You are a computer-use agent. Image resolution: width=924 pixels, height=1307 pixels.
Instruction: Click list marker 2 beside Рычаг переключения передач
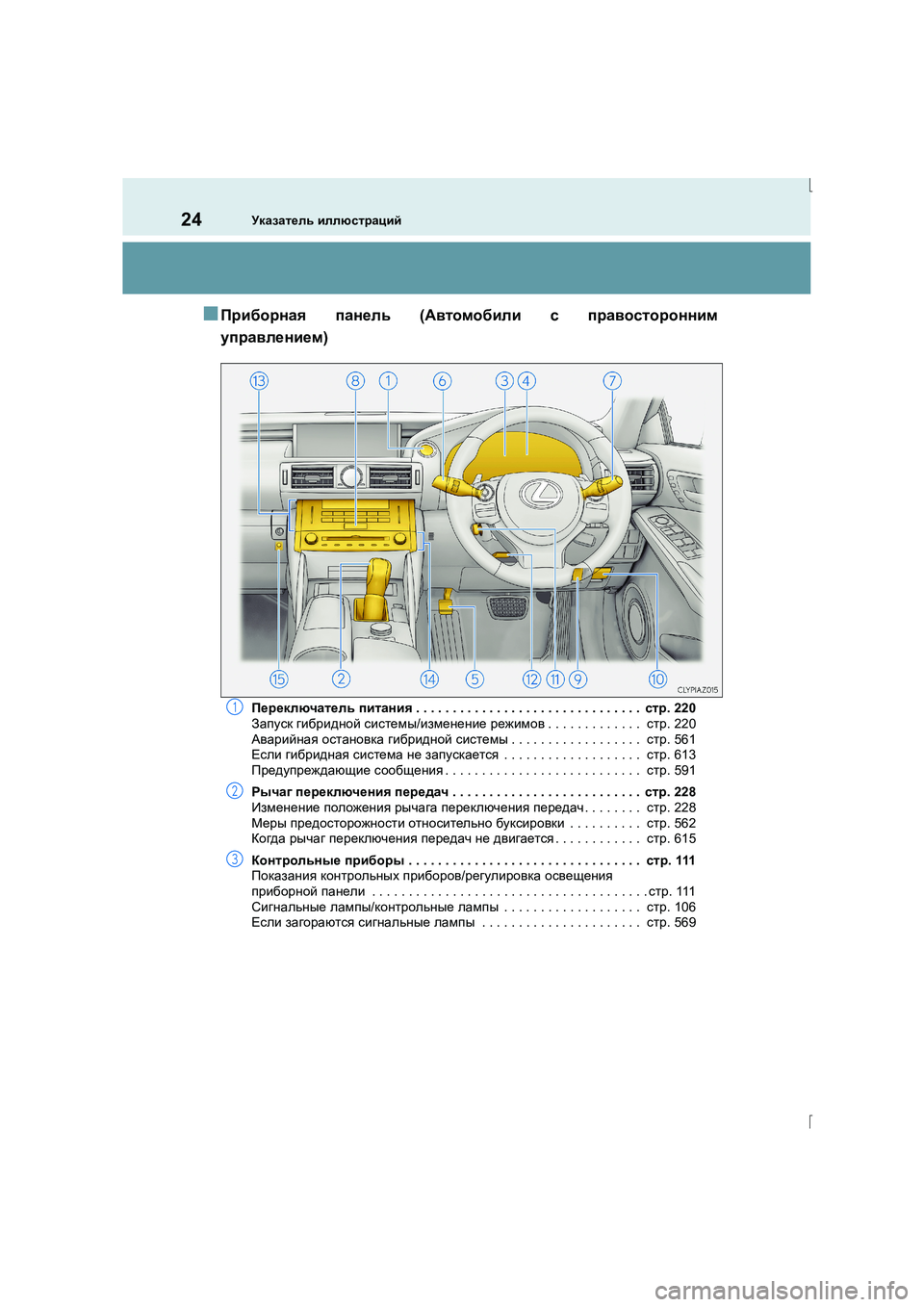coord(235,791)
